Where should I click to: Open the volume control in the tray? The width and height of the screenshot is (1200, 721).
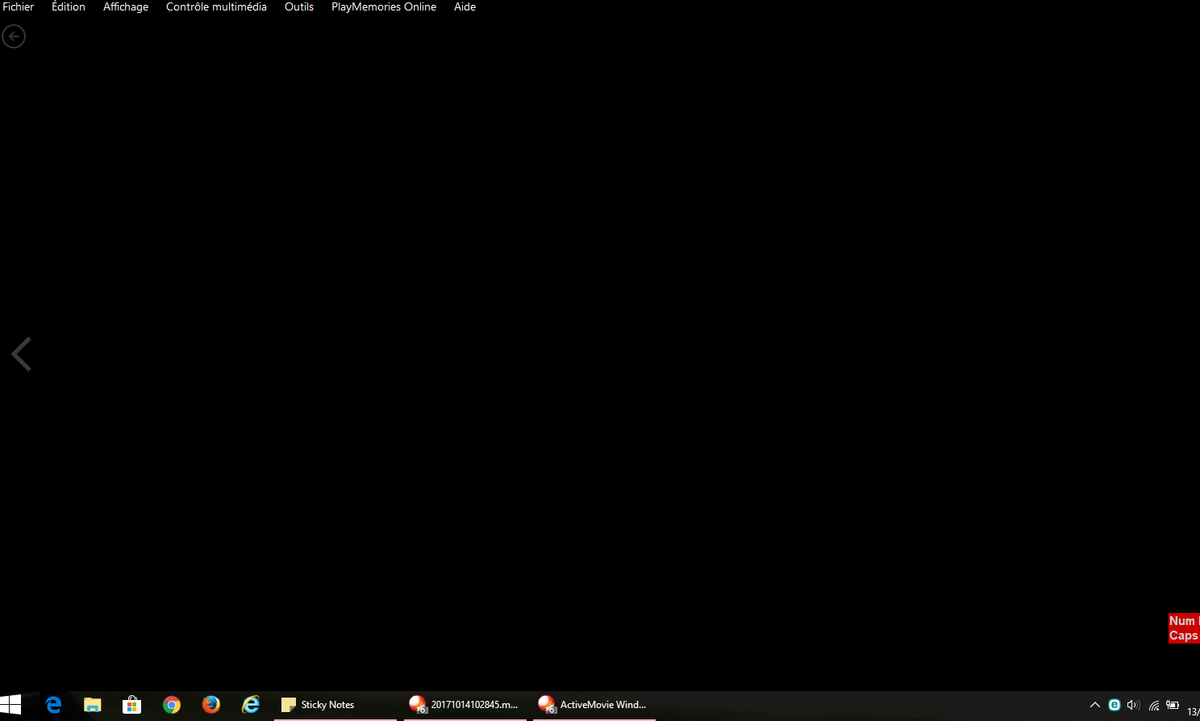click(1133, 704)
